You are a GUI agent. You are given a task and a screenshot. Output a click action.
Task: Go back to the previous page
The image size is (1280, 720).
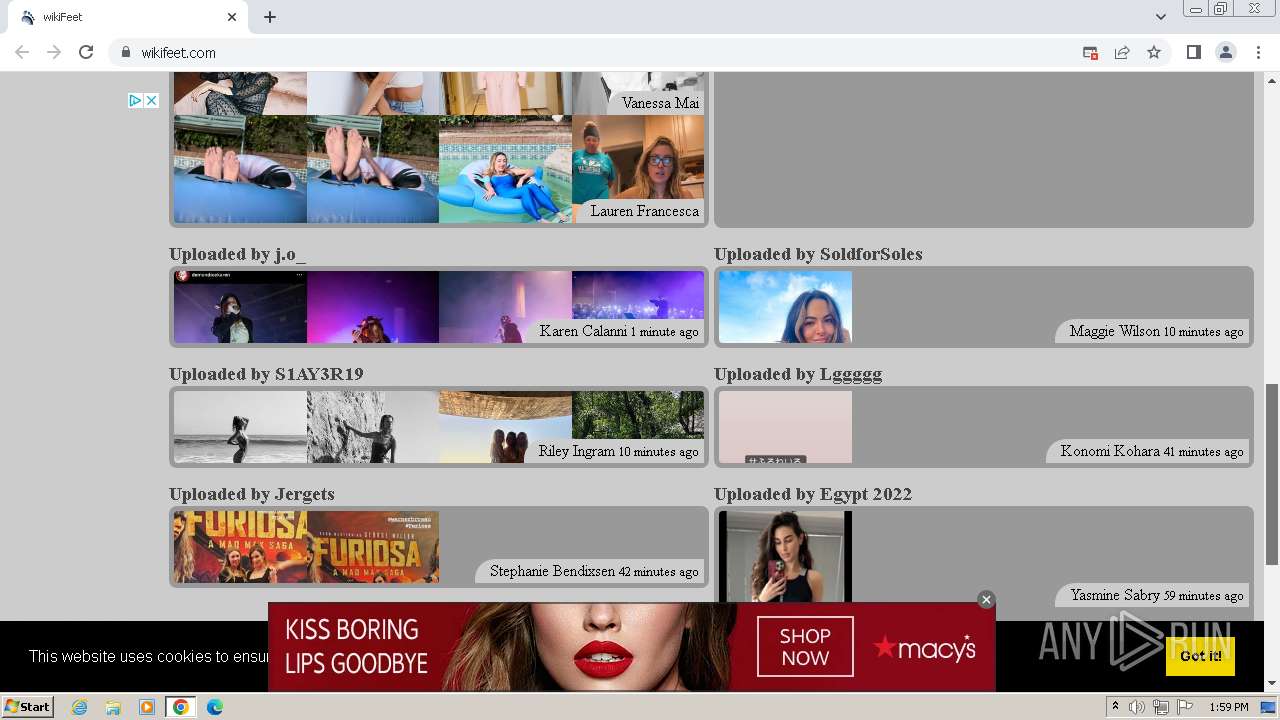[22, 53]
